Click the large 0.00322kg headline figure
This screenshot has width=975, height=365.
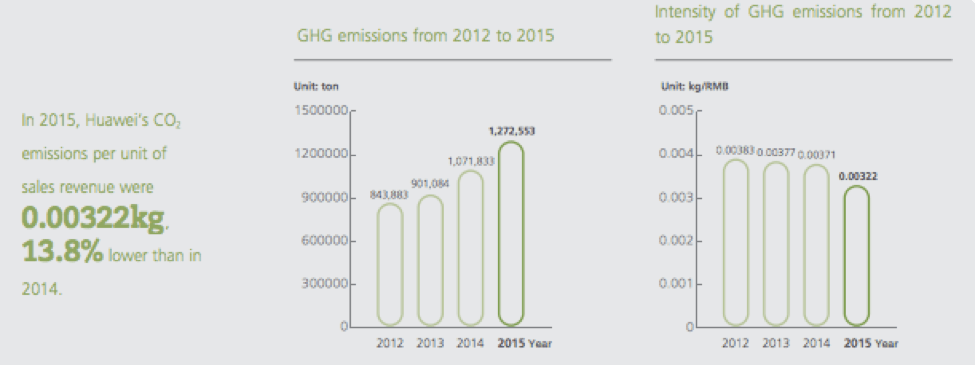(x=93, y=218)
